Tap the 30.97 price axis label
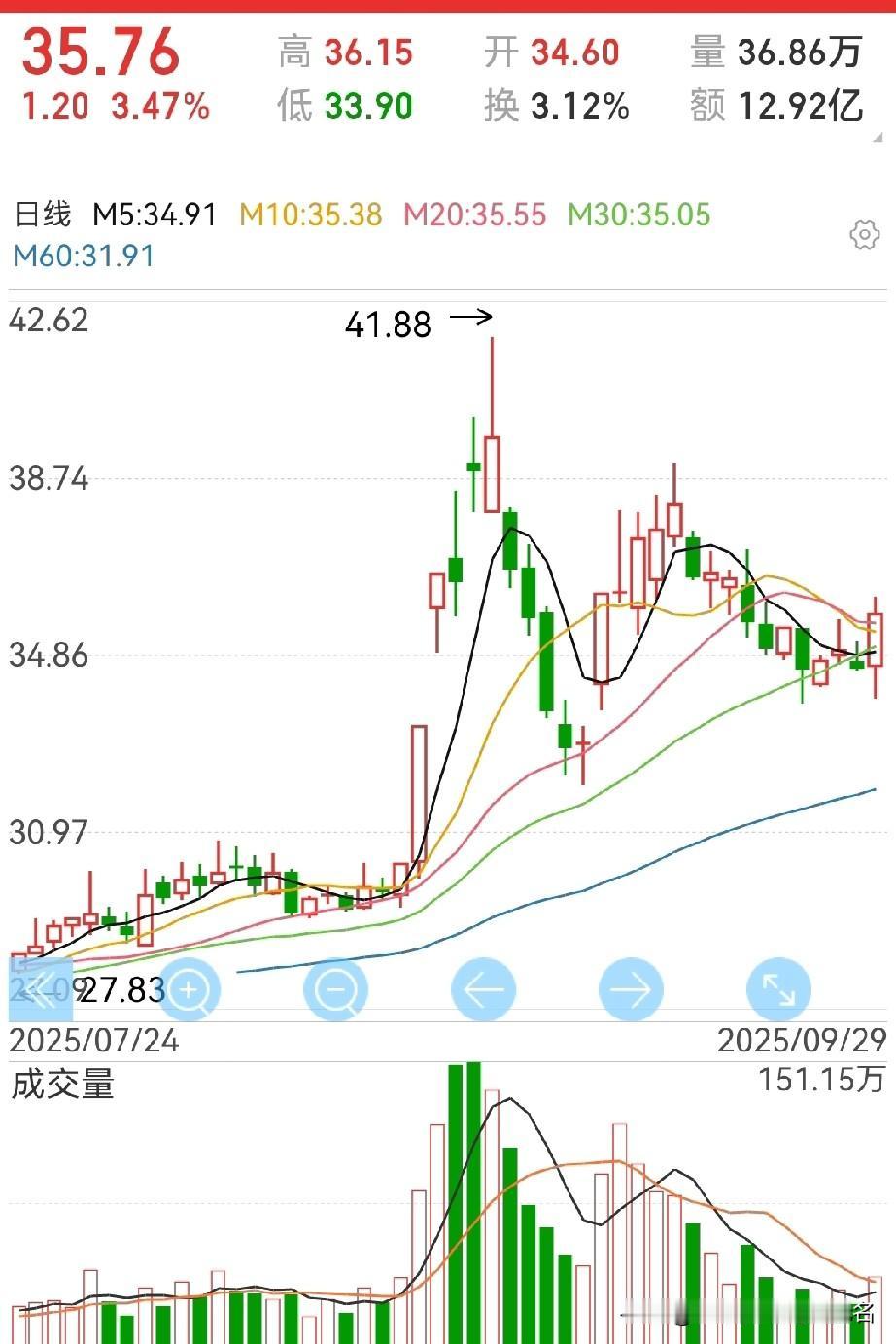 tap(49, 831)
